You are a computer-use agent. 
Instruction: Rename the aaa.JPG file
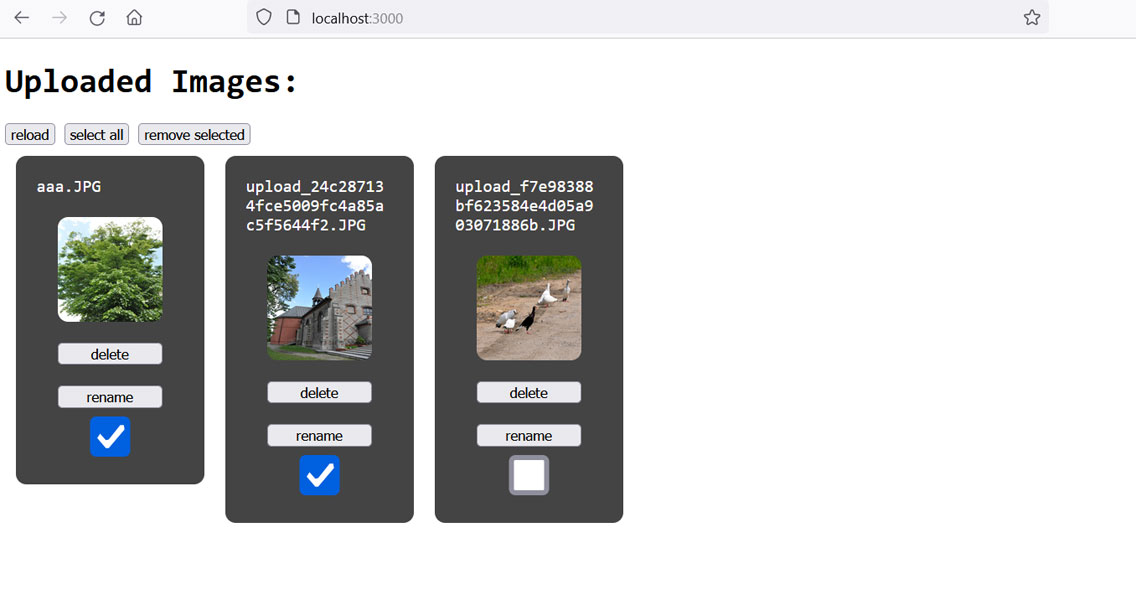click(110, 397)
